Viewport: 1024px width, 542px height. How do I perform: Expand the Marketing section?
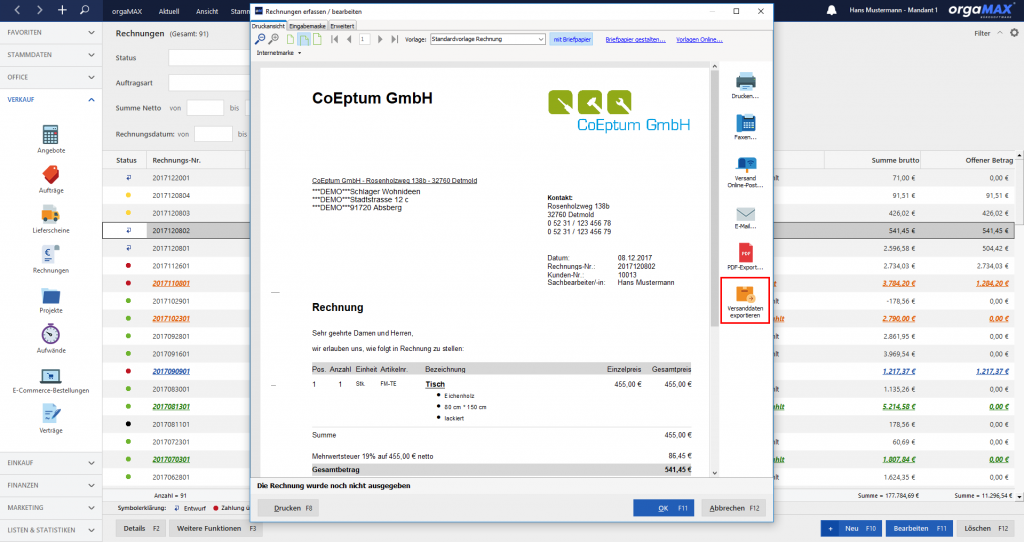click(x=51, y=507)
